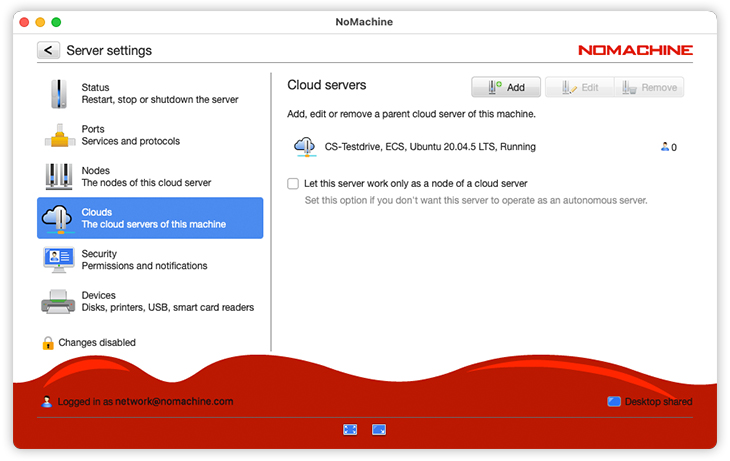730x461 pixels.
Task: Click the Desktop shared icon
Action: [x=614, y=402]
